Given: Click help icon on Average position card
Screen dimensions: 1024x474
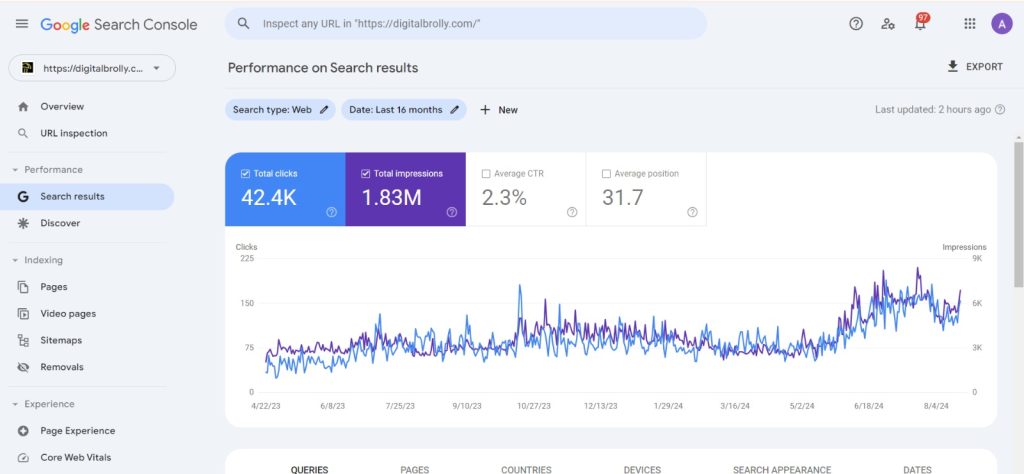Looking at the screenshot, I should pyautogui.click(x=692, y=212).
